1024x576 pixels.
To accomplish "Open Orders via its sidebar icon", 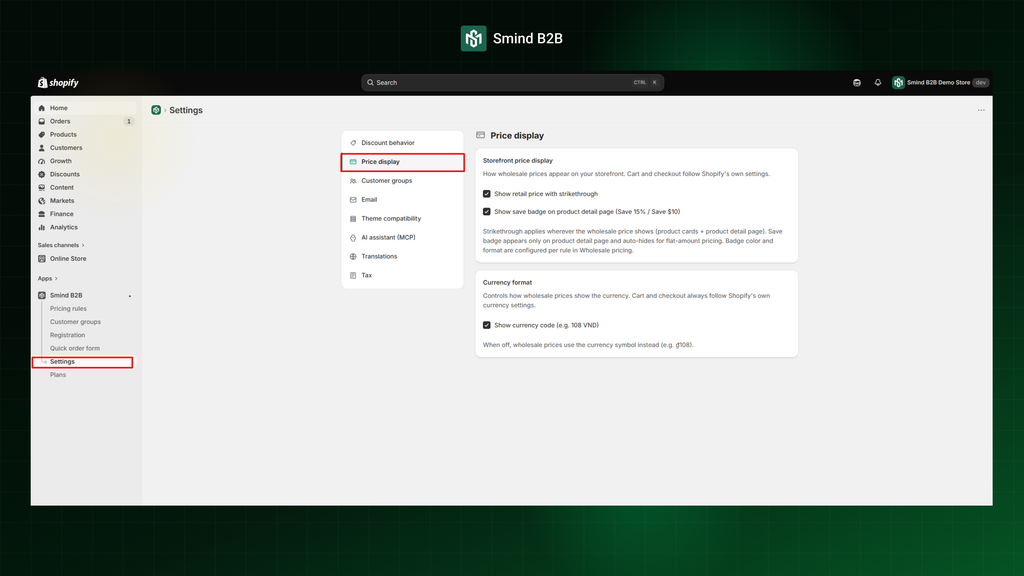I will (x=42, y=121).
